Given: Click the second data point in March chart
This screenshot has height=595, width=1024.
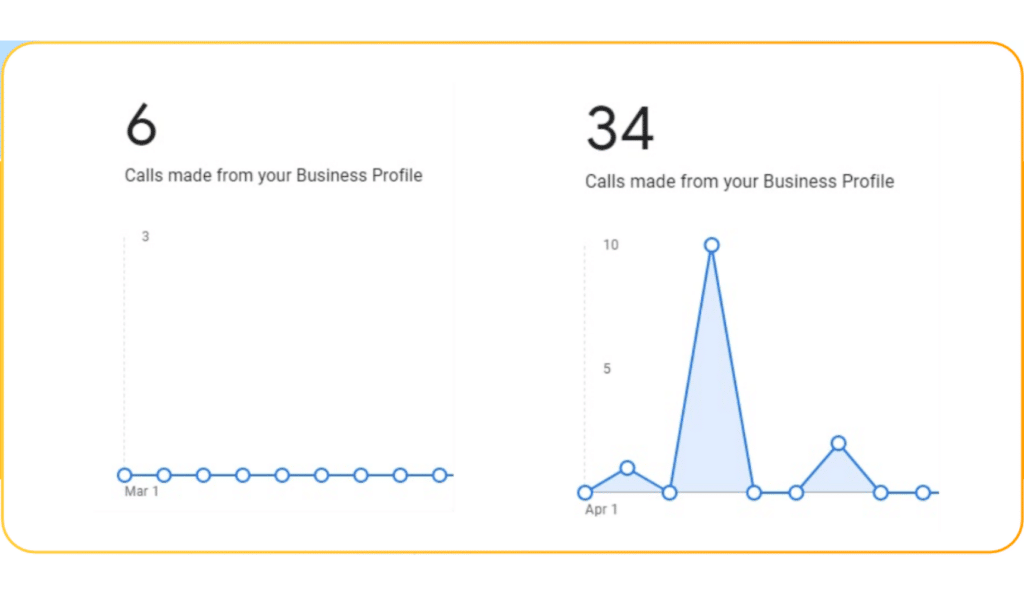Looking at the screenshot, I should point(164,475).
